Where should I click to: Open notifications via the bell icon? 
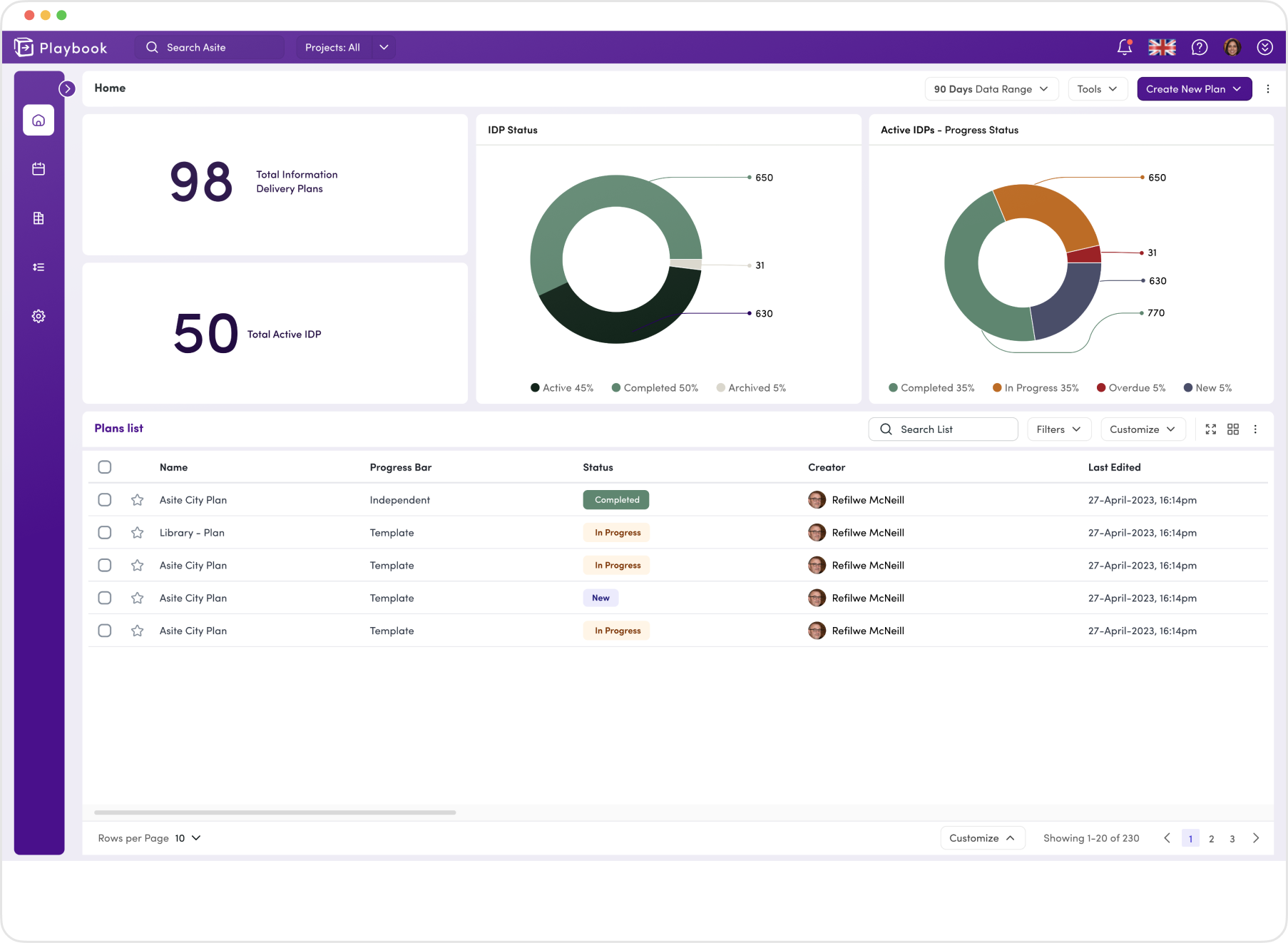click(1125, 47)
